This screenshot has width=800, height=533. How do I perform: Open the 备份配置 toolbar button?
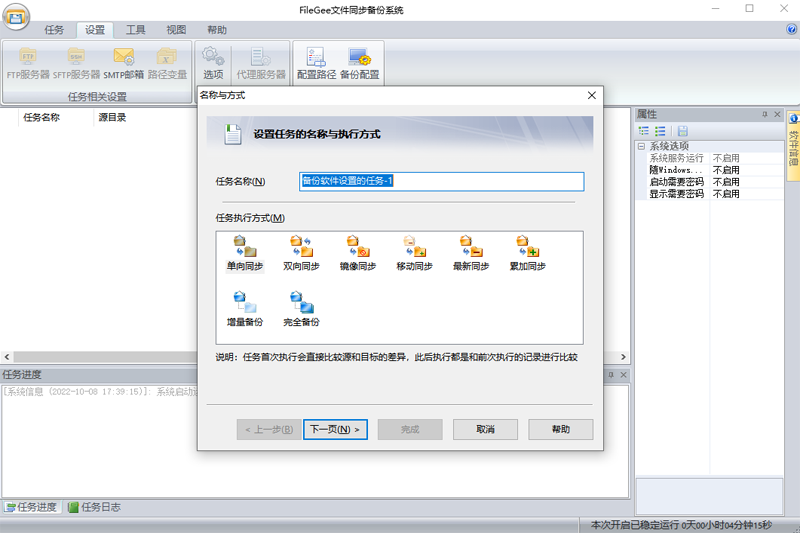pos(359,63)
